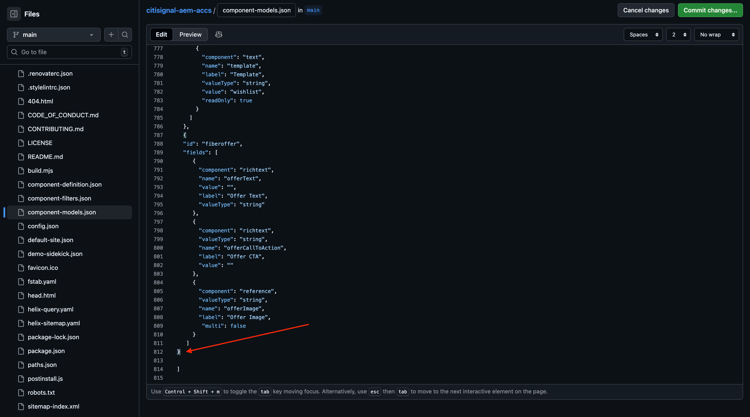Open CODE_OF_CONDUCT.md file
The image size is (750, 417).
click(x=63, y=115)
